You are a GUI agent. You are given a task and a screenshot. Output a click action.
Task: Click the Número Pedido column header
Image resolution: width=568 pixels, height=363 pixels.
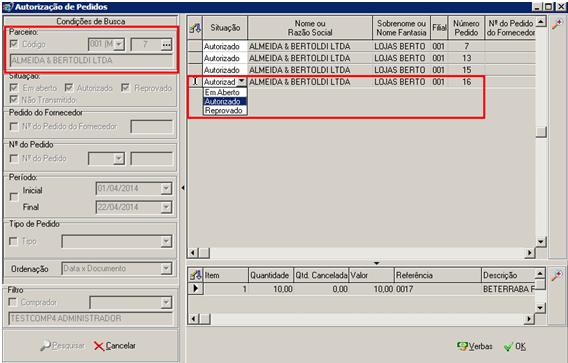coord(466,28)
